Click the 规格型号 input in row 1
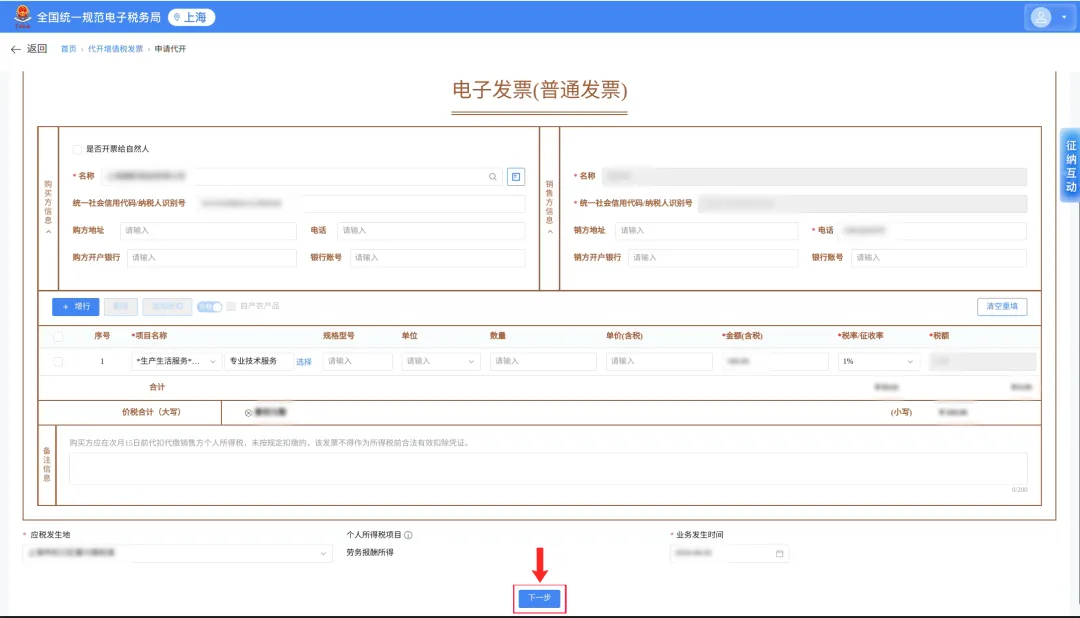 pyautogui.click(x=357, y=361)
